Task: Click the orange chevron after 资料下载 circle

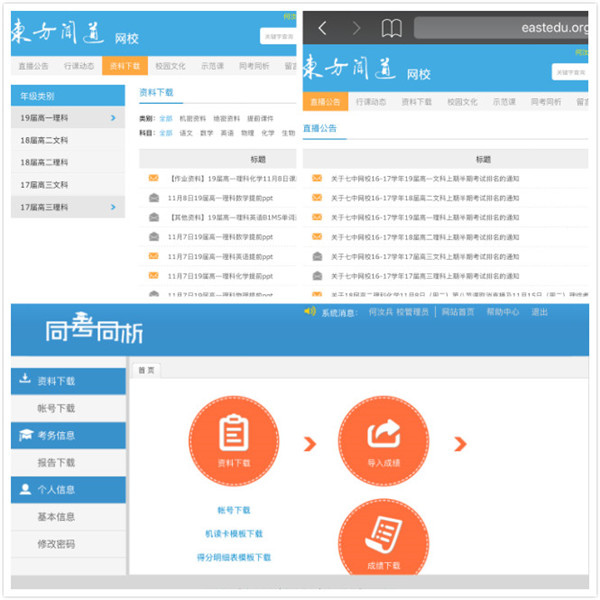Action: (309, 444)
